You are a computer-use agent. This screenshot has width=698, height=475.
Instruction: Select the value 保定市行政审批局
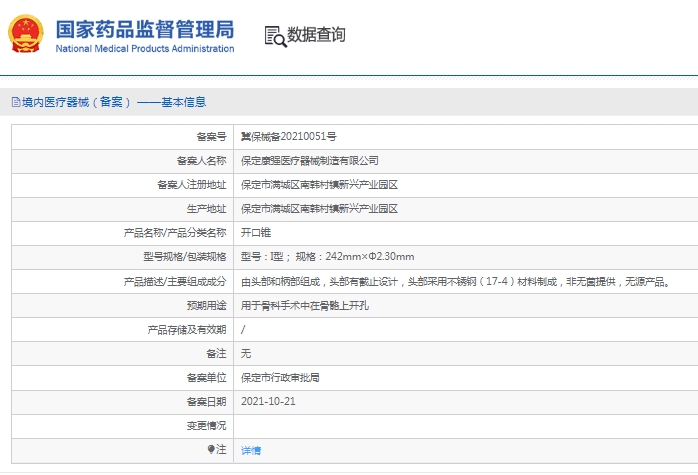coord(280,378)
